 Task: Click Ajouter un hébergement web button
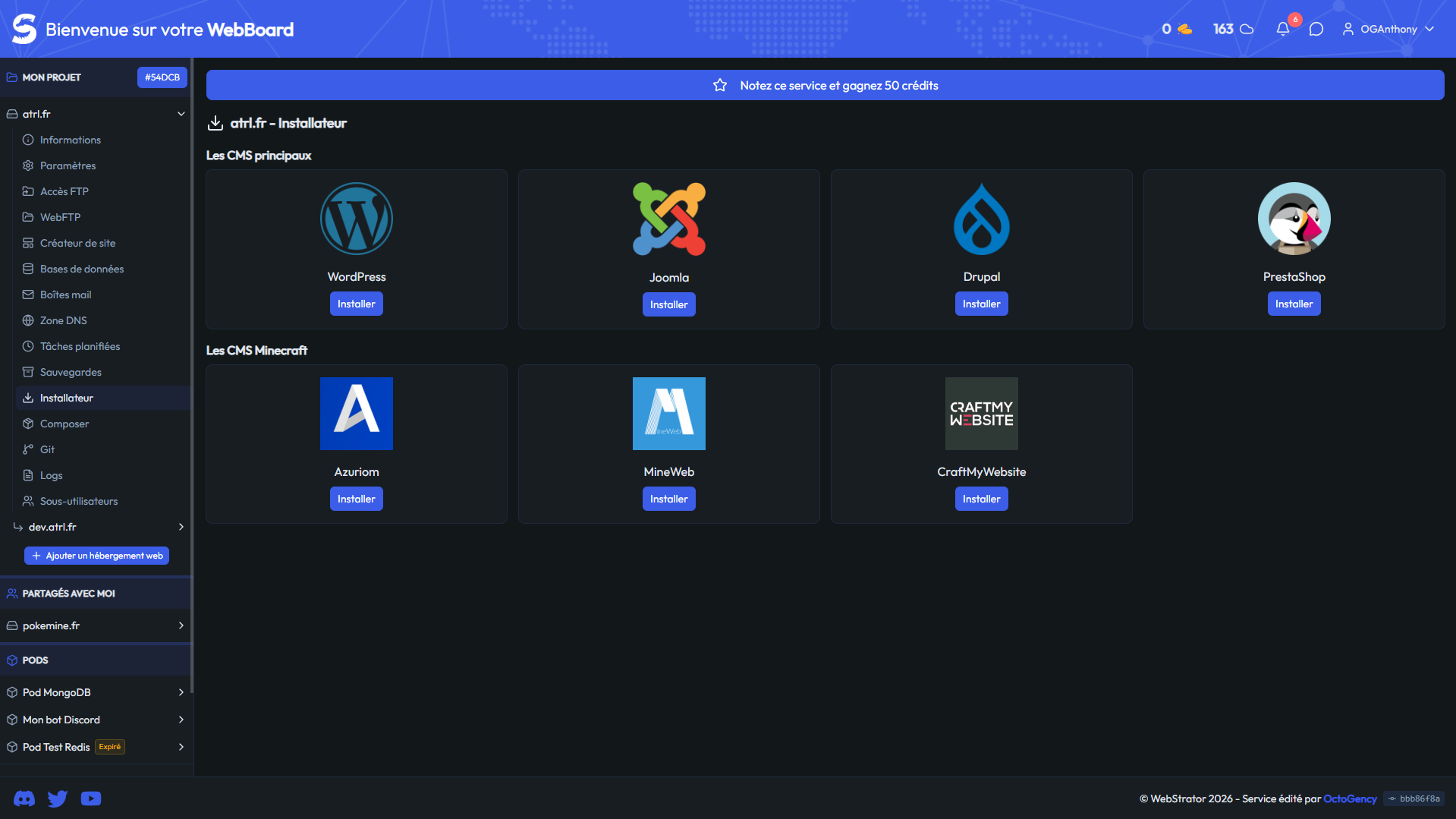(x=96, y=556)
